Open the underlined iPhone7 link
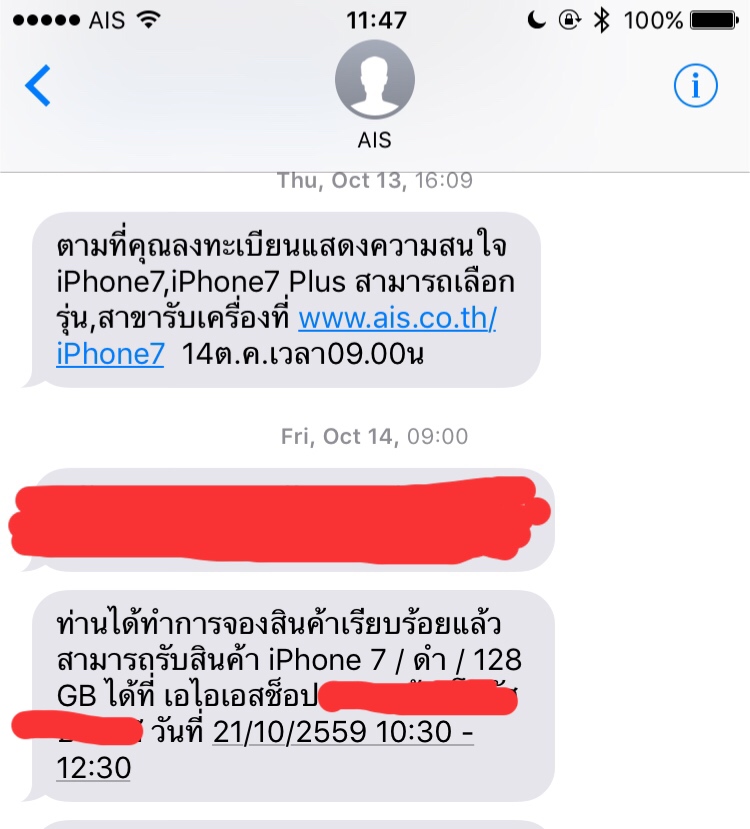This screenshot has height=829, width=750. tap(110, 354)
